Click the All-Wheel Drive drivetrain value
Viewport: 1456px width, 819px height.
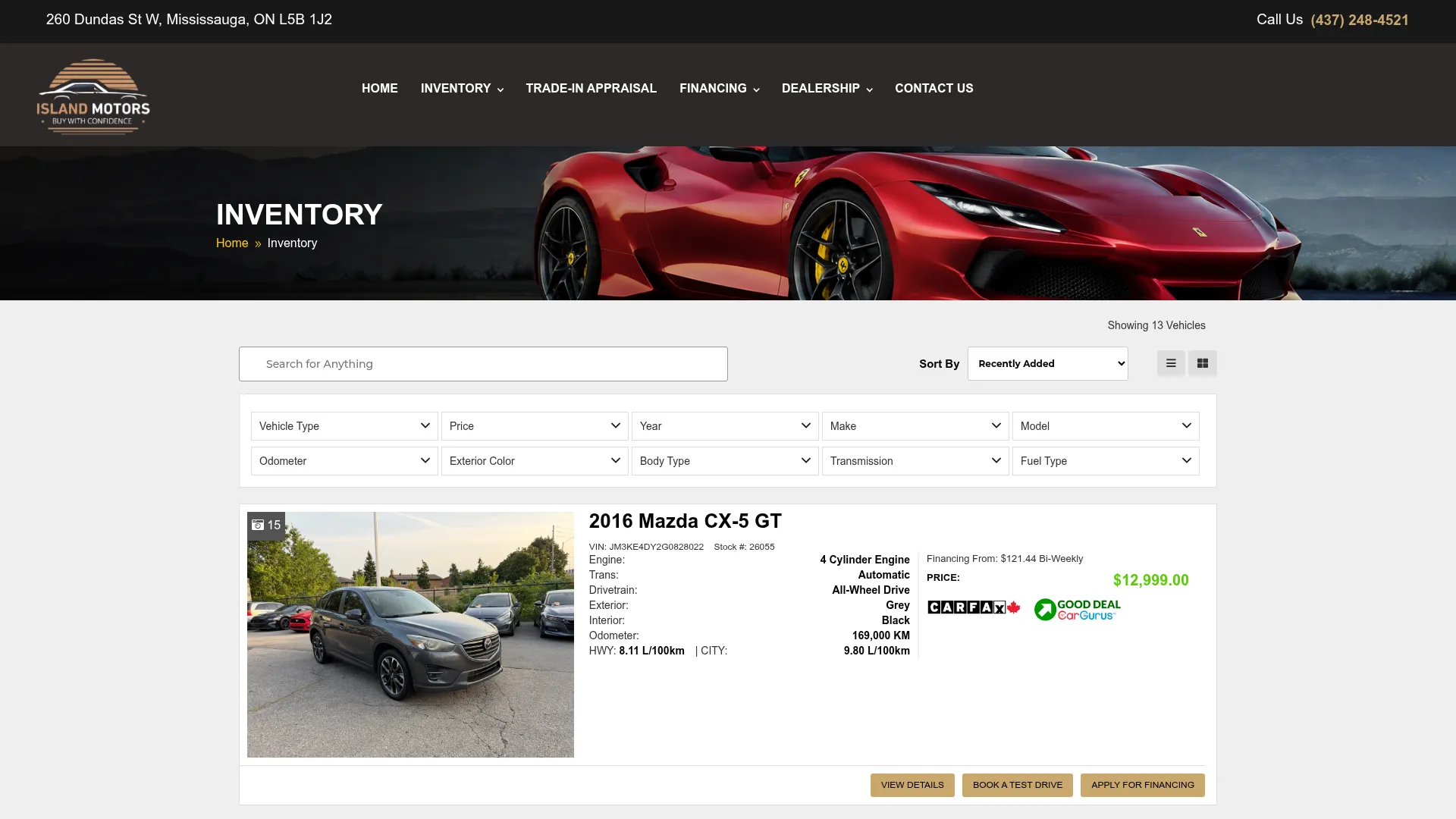871,590
